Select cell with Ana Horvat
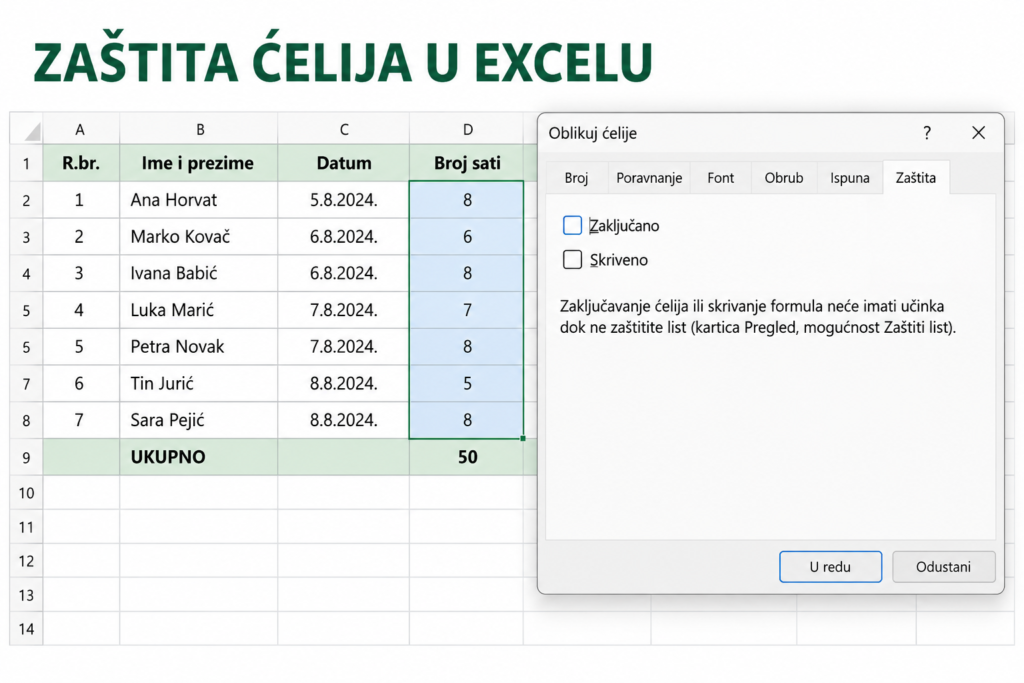 199,200
